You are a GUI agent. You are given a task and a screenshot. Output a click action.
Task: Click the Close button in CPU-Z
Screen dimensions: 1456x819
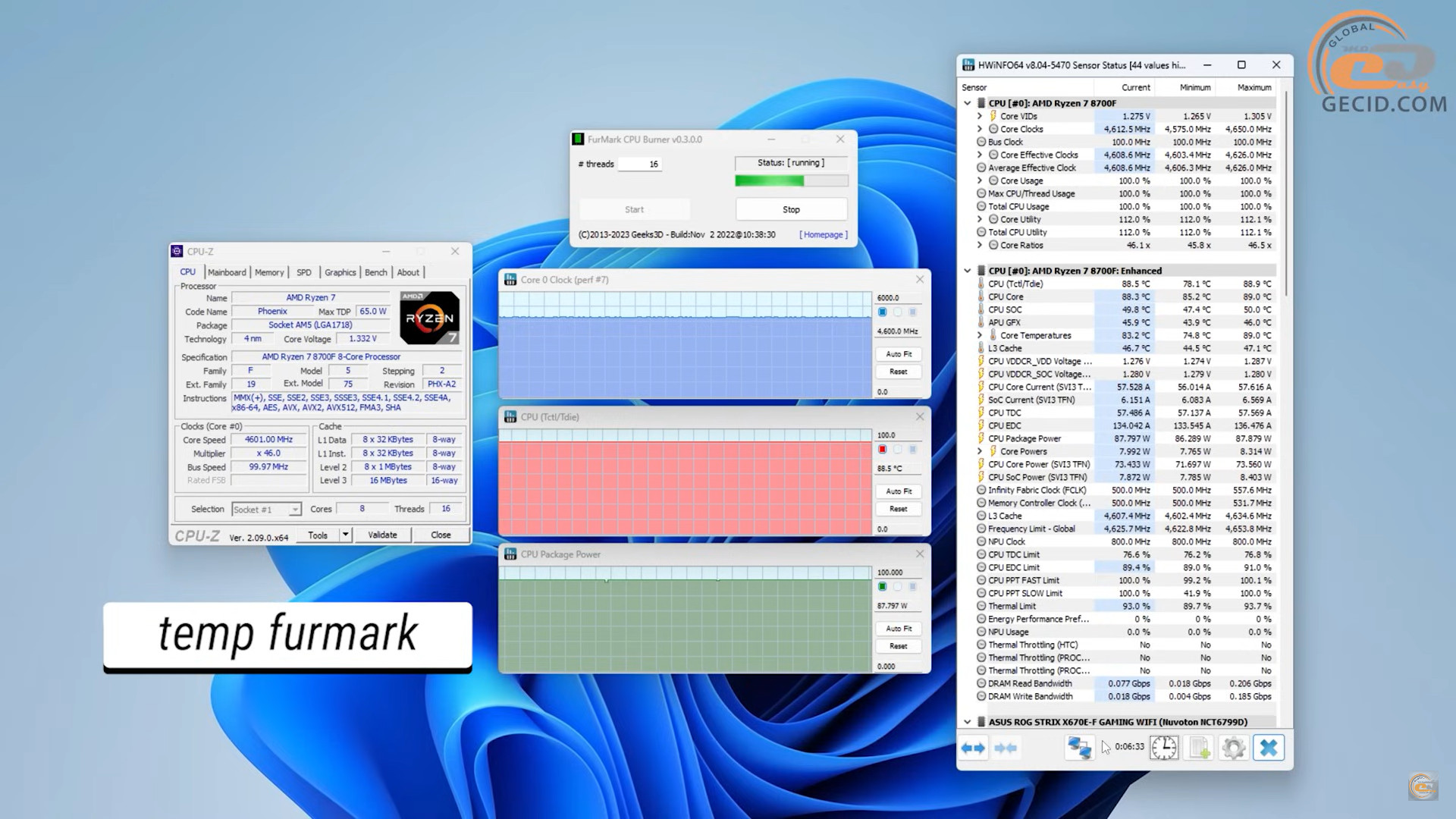click(441, 535)
